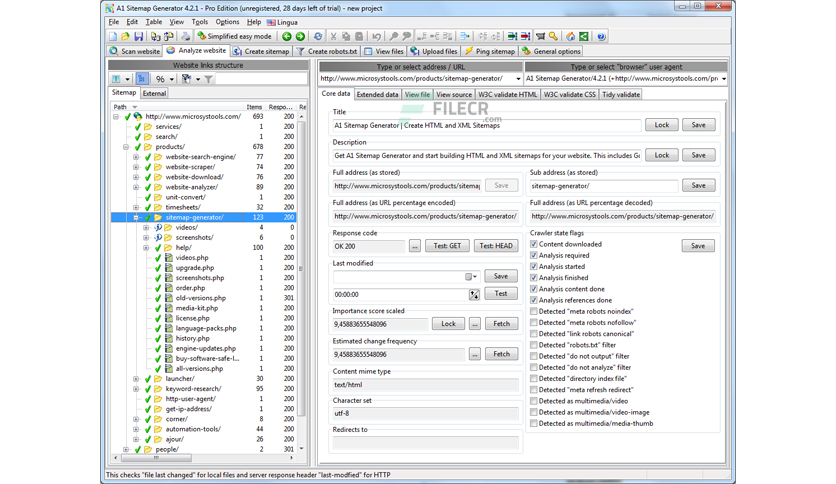Click the Print toolbar icon
This screenshot has height=484, width=836.
coord(185,36)
